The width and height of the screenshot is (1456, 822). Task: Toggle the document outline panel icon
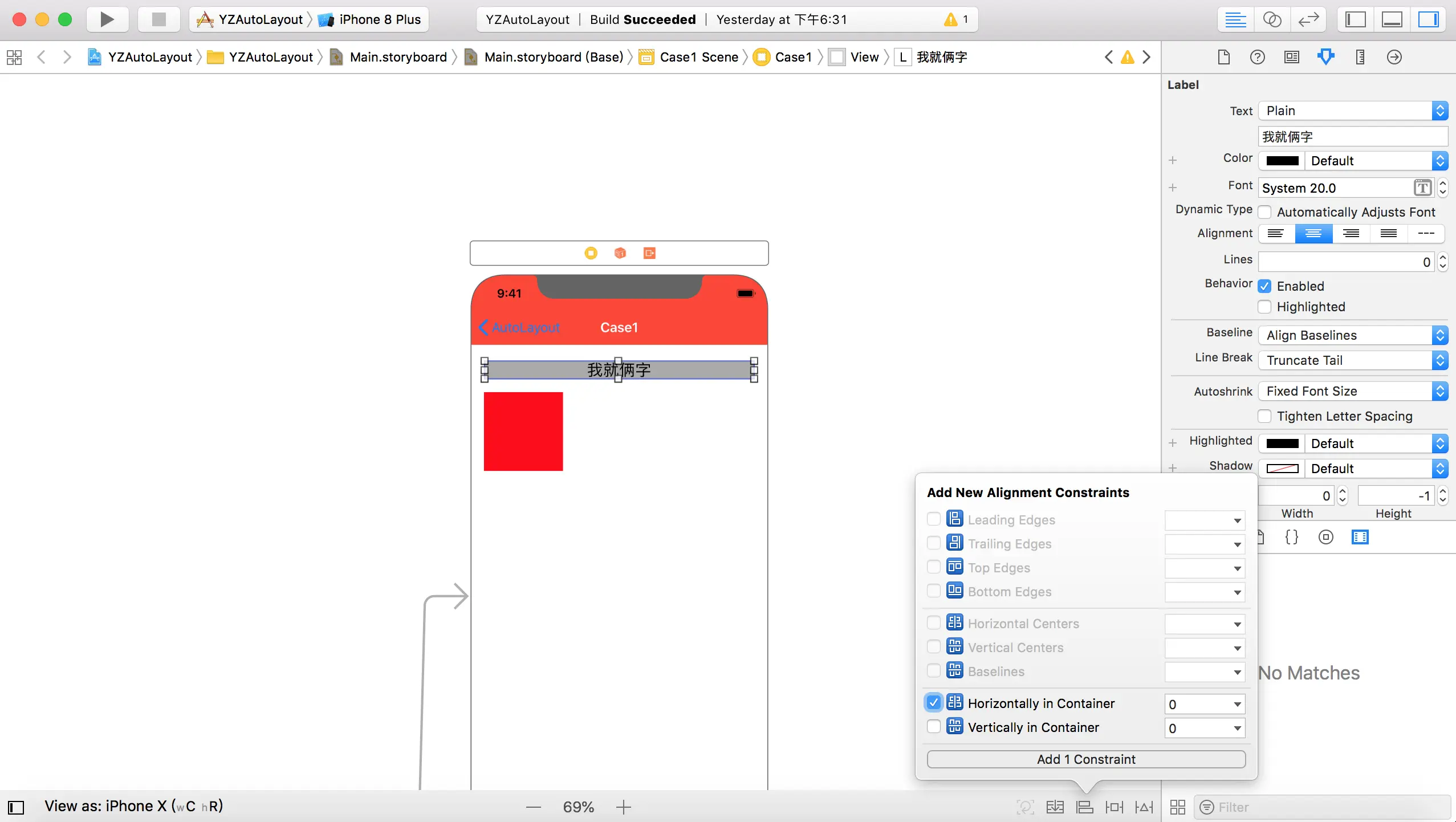point(16,807)
